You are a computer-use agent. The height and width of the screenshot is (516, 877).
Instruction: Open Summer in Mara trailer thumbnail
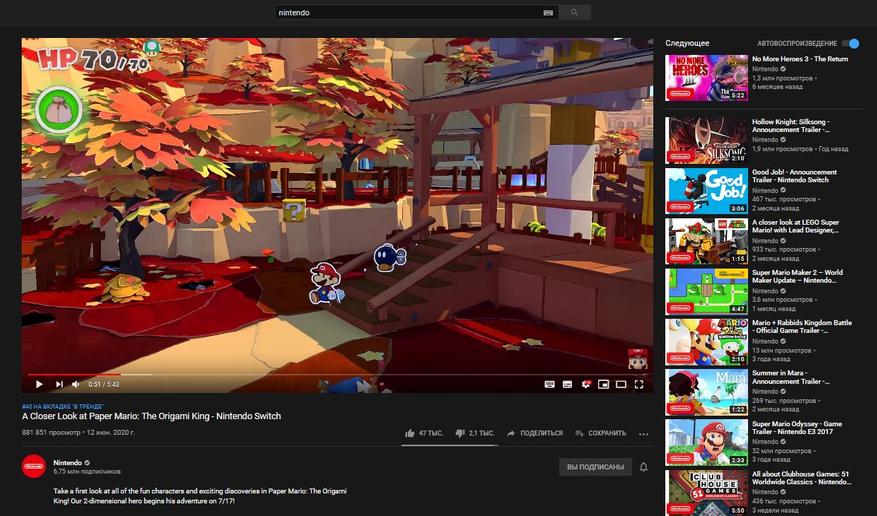tap(706, 392)
